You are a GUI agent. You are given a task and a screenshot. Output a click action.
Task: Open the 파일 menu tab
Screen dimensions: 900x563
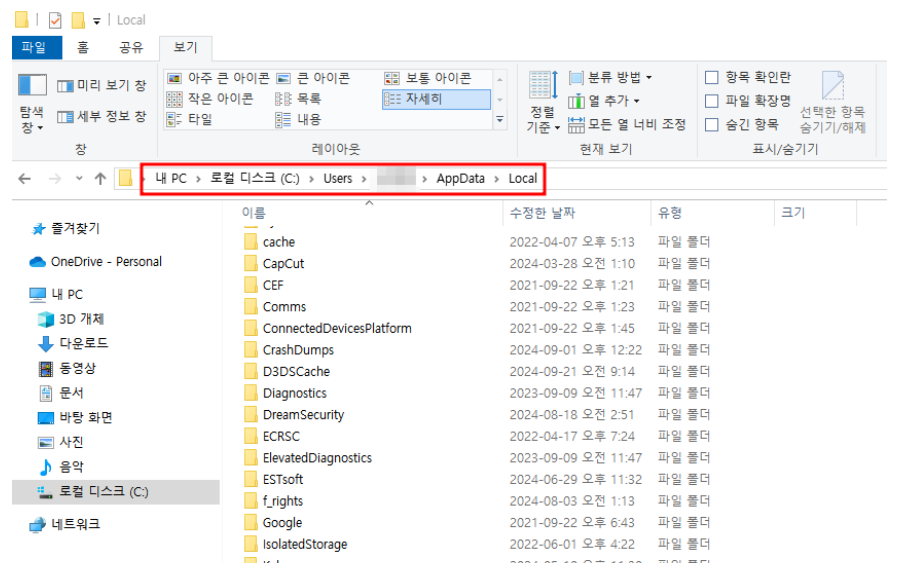tap(34, 47)
